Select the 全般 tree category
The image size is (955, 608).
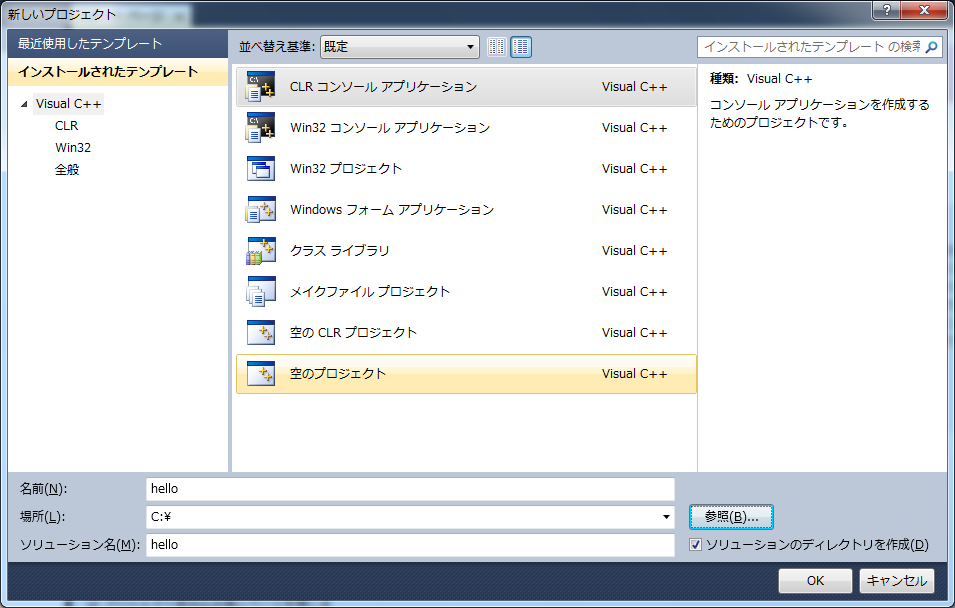tap(67, 169)
